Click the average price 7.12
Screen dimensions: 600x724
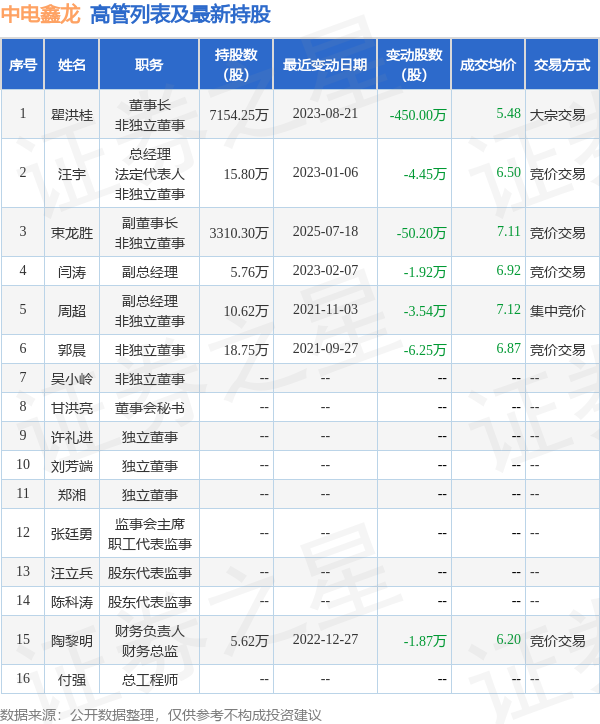[509, 309]
